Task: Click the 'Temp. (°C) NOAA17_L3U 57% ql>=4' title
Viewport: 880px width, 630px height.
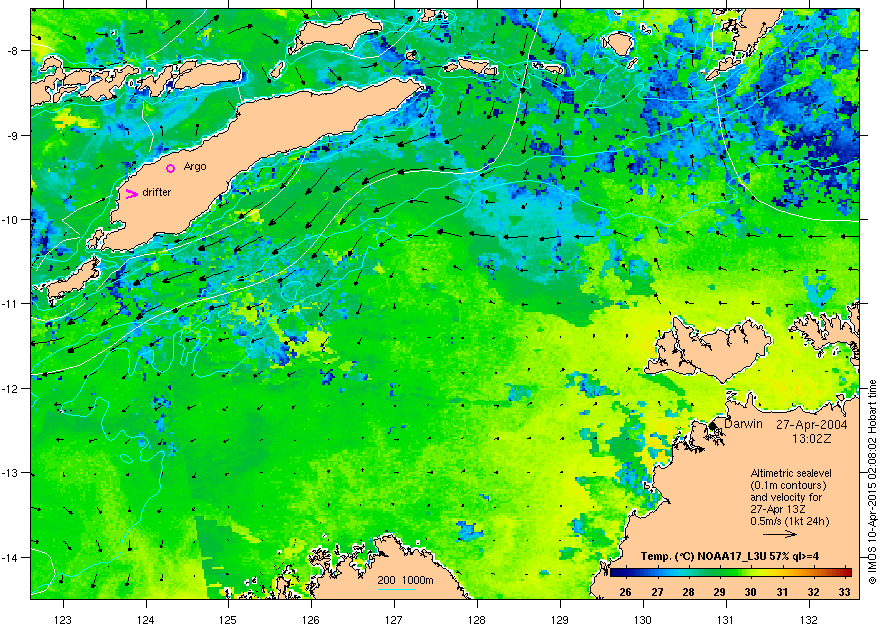Action: click(729, 557)
